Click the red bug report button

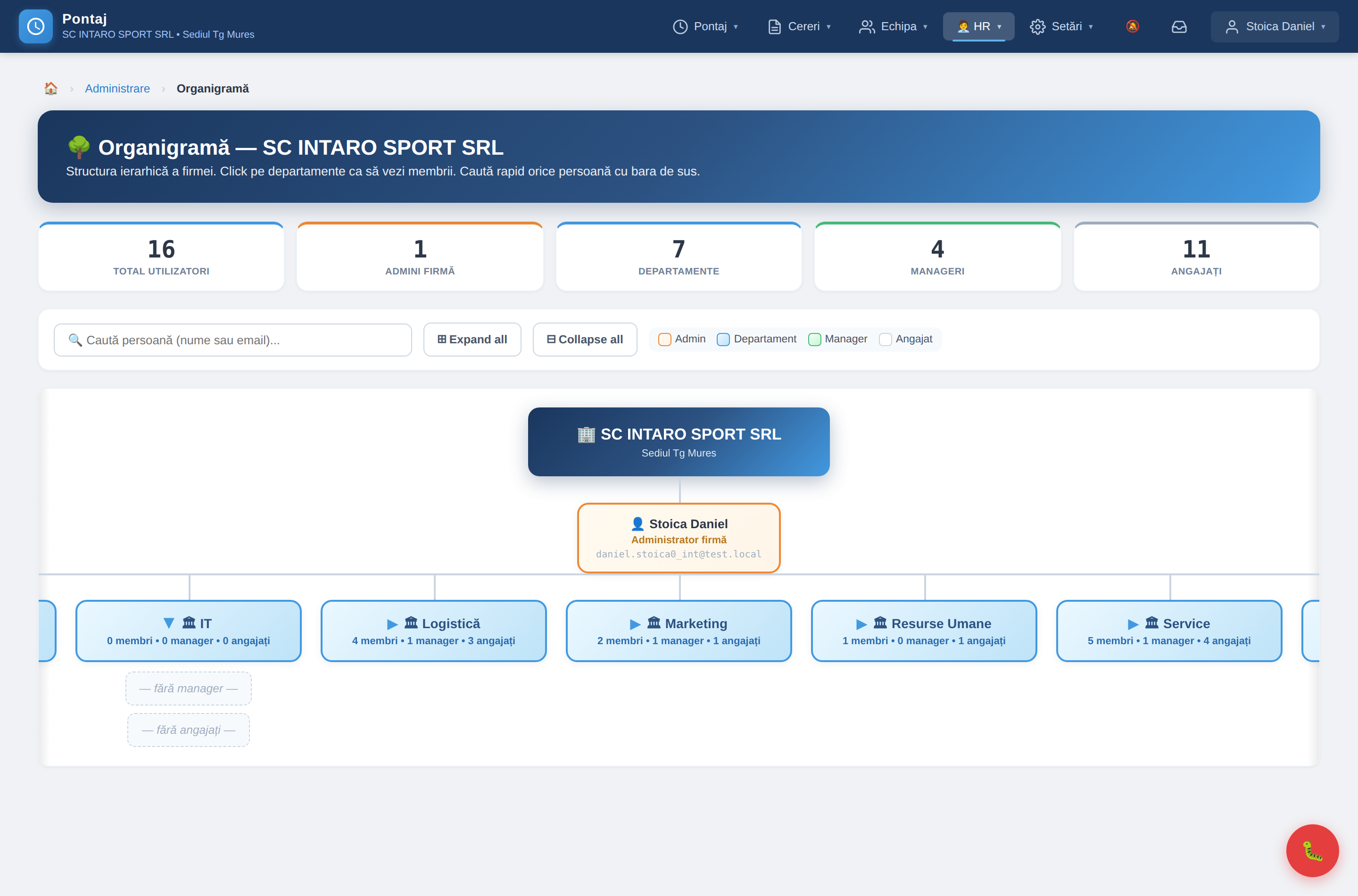coord(1312,850)
